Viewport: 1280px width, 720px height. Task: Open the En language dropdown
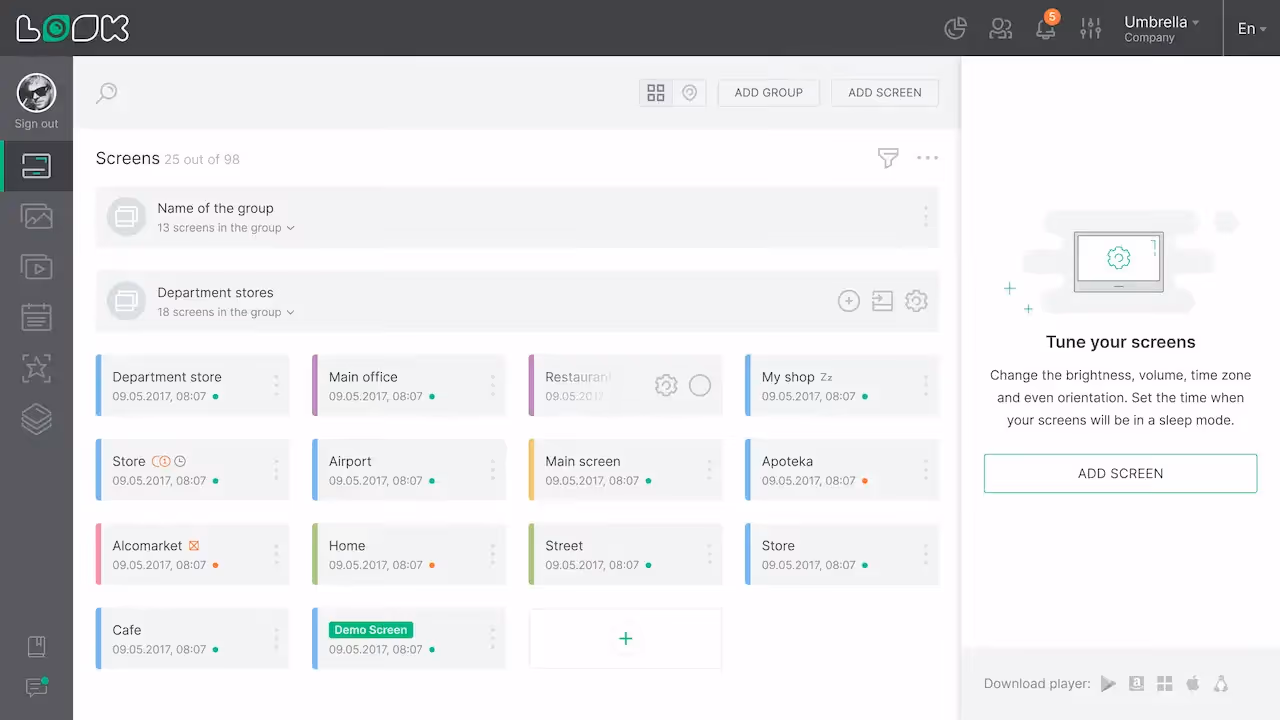pyautogui.click(x=1250, y=28)
